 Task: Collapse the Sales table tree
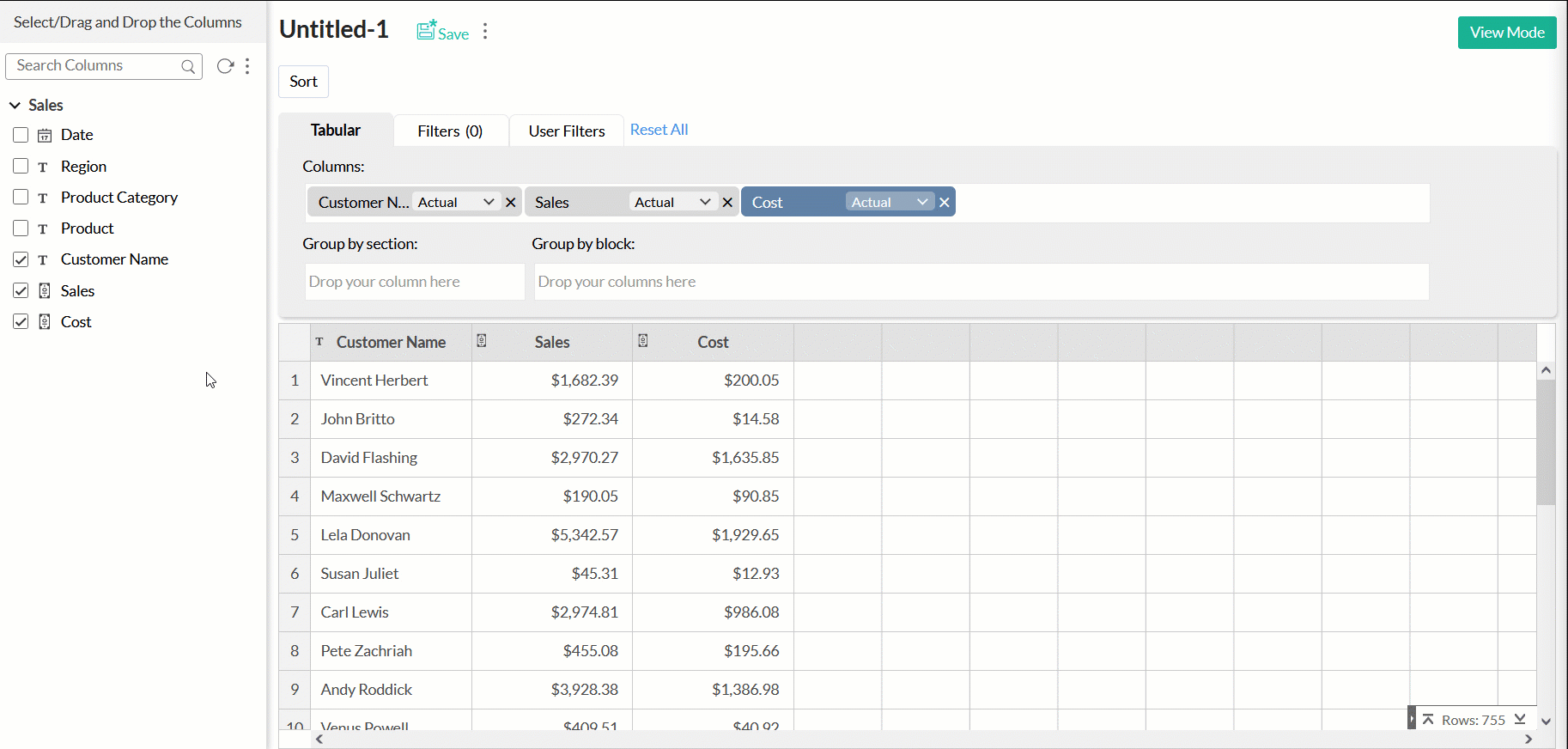(15, 105)
